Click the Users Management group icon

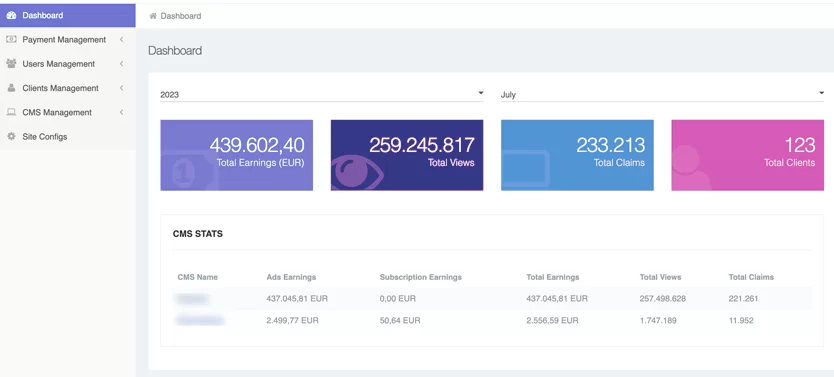[11, 64]
